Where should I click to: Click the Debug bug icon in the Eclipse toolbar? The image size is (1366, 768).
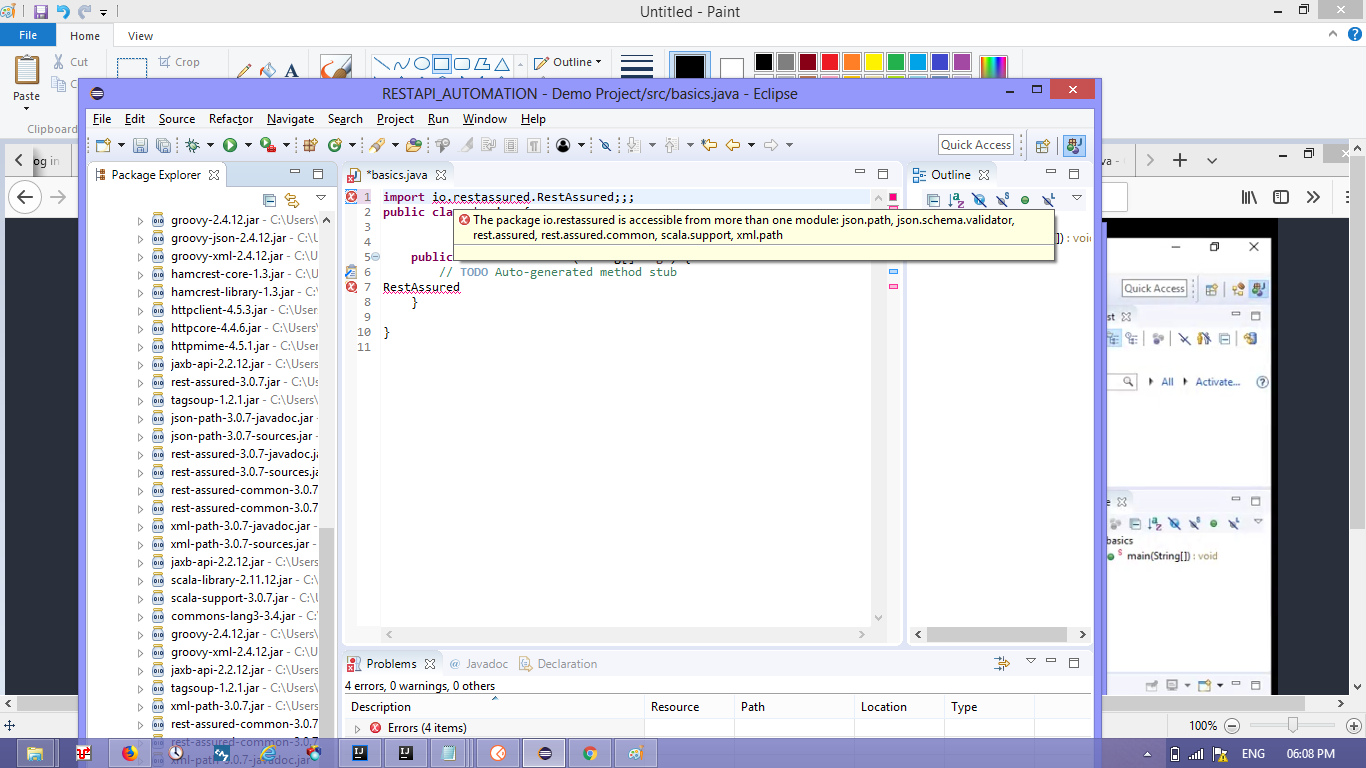pos(193,145)
